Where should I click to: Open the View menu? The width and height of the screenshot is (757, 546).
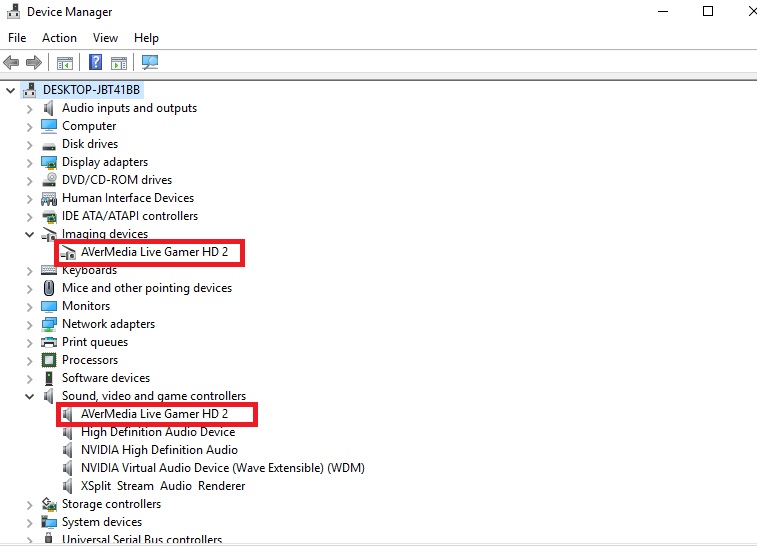(105, 38)
